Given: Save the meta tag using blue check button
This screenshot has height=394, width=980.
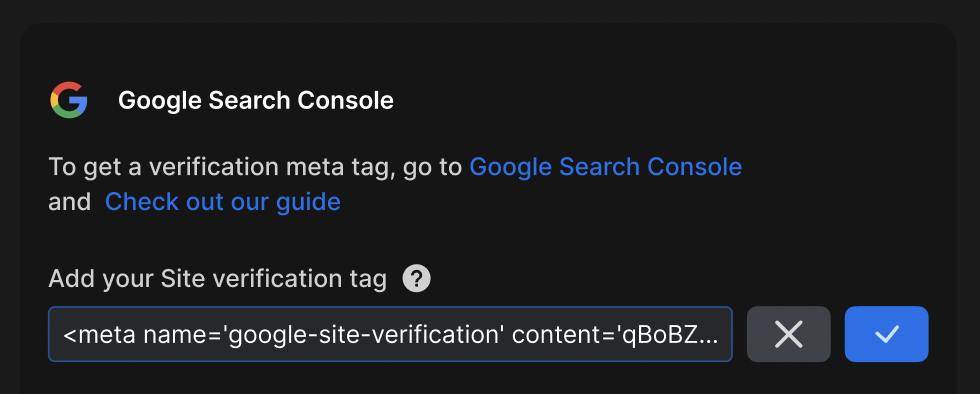Looking at the screenshot, I should 886,334.
